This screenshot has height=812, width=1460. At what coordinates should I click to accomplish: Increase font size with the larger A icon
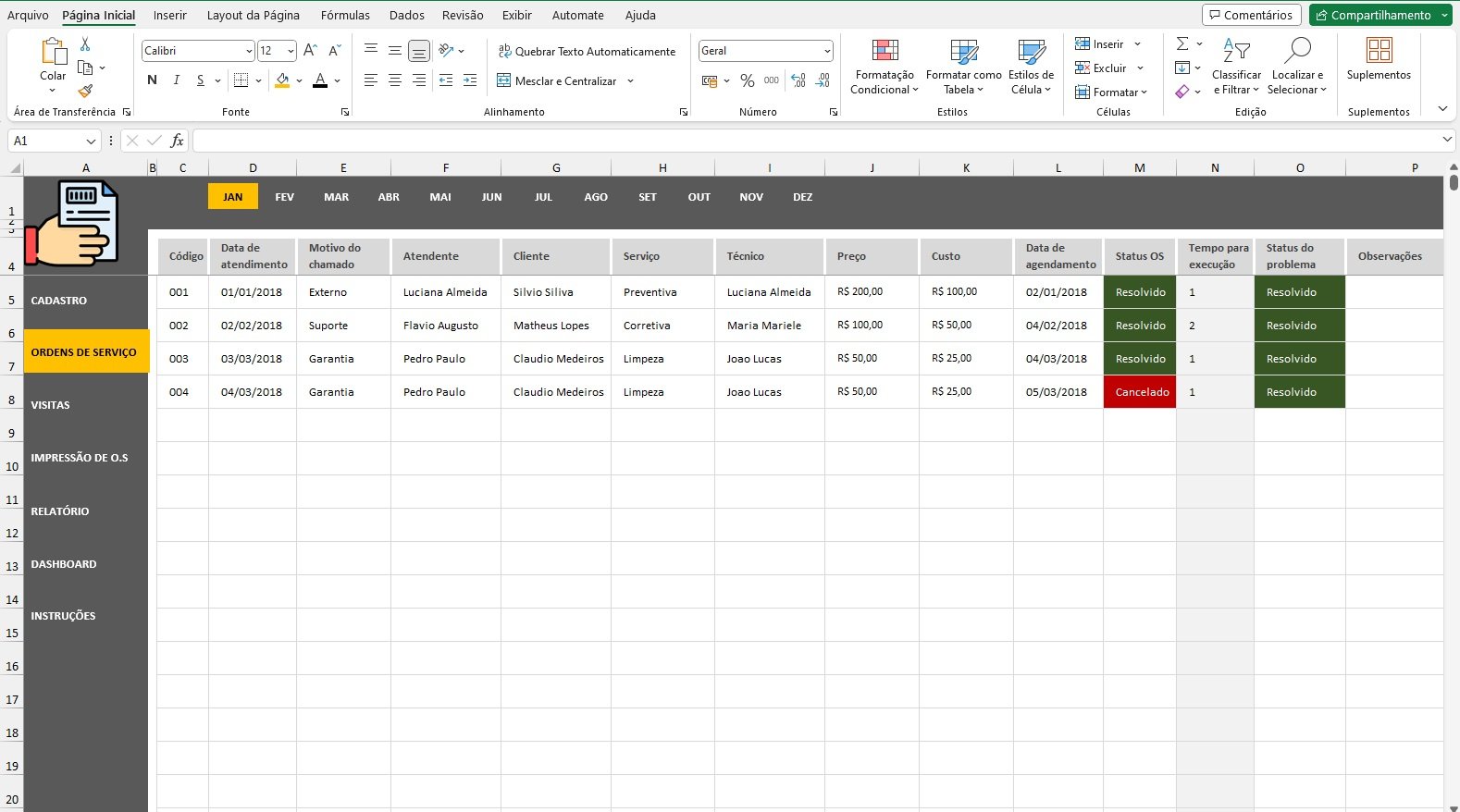coord(310,51)
